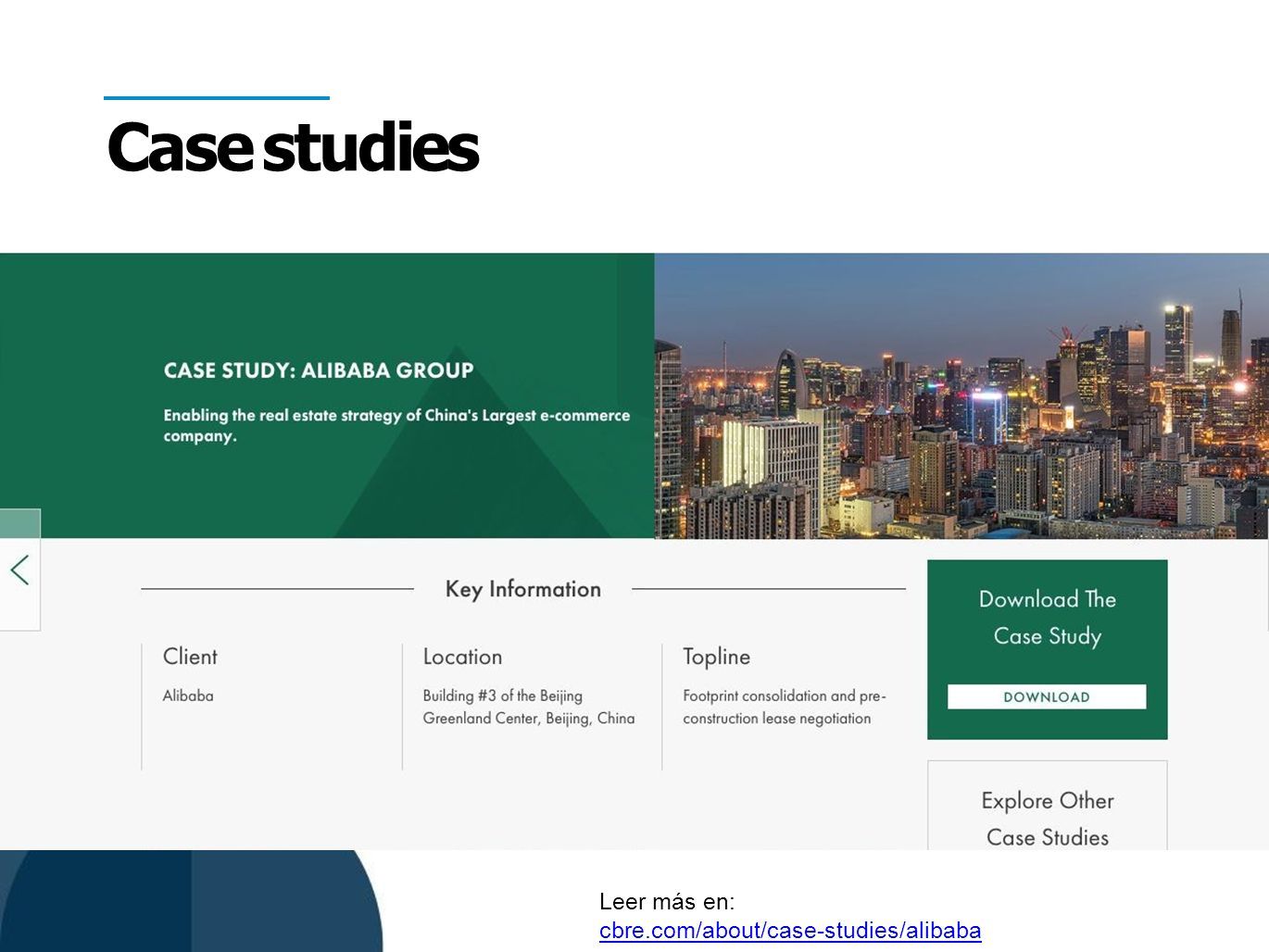
Task: Select the Alibaba client value
Action: [188, 695]
